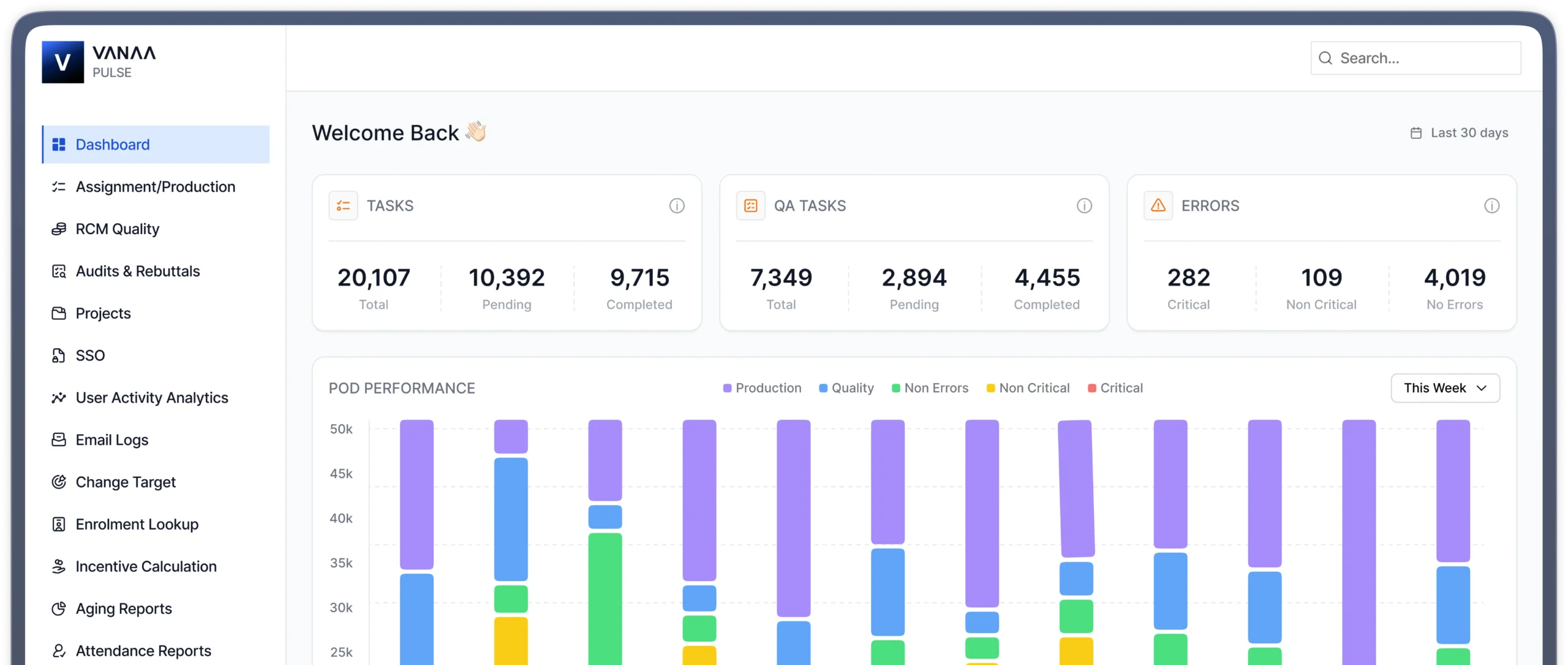
Task: Toggle Non Errors series in legend
Action: click(930, 388)
